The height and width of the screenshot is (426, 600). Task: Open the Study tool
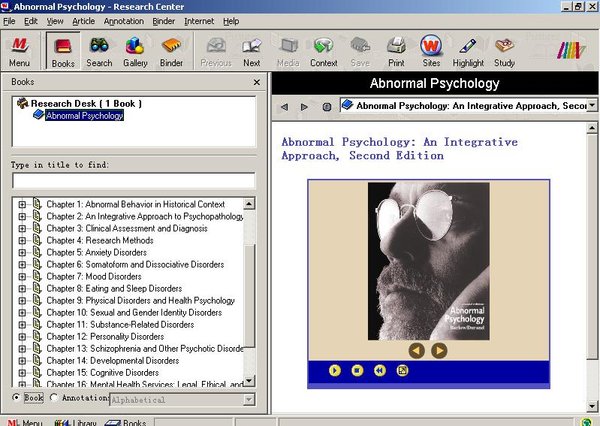point(504,50)
